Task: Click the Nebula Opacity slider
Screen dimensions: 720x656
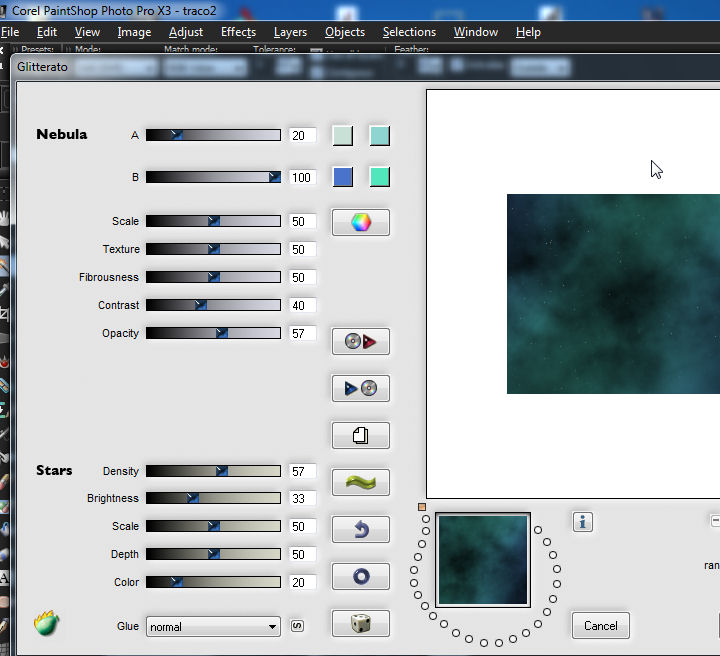Action: point(213,333)
